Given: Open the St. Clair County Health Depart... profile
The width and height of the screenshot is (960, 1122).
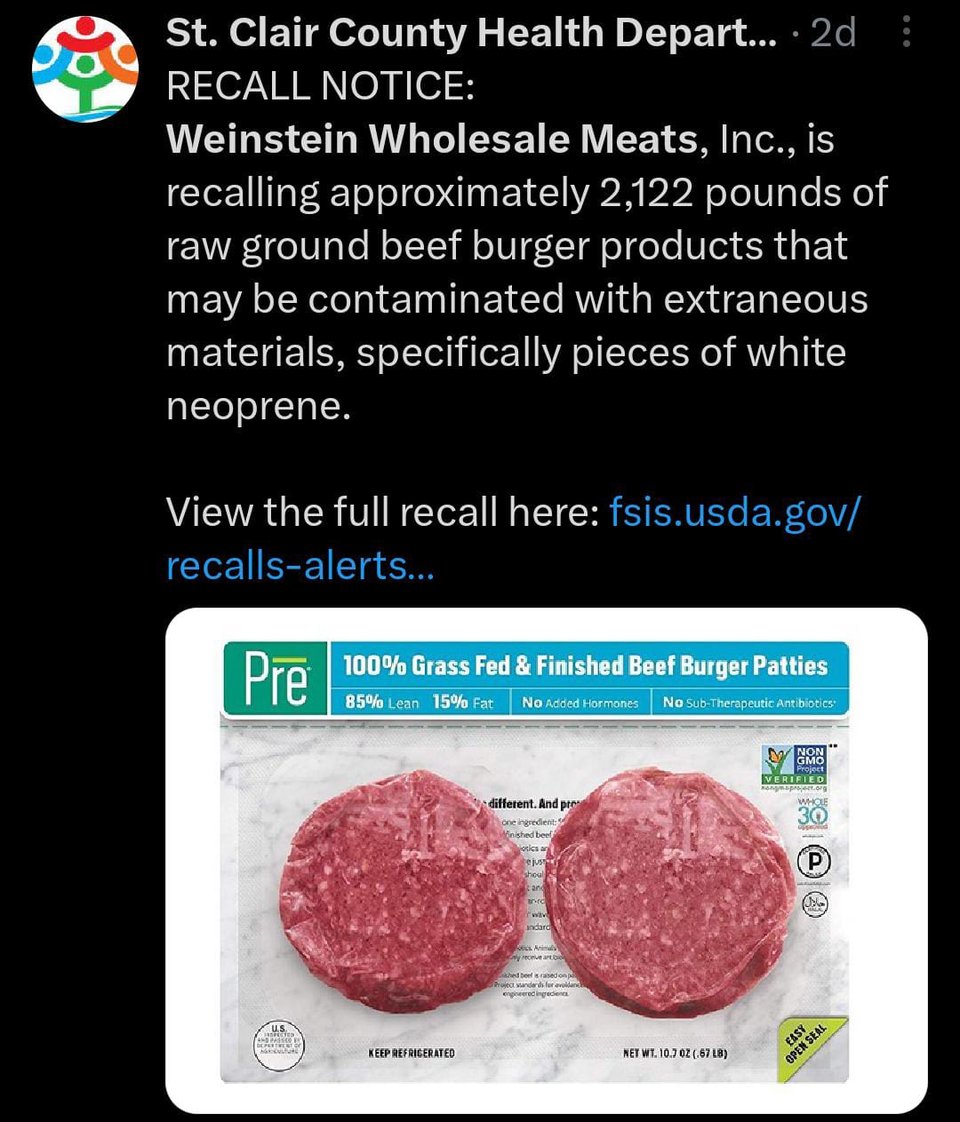Looking at the screenshot, I should point(471,33).
